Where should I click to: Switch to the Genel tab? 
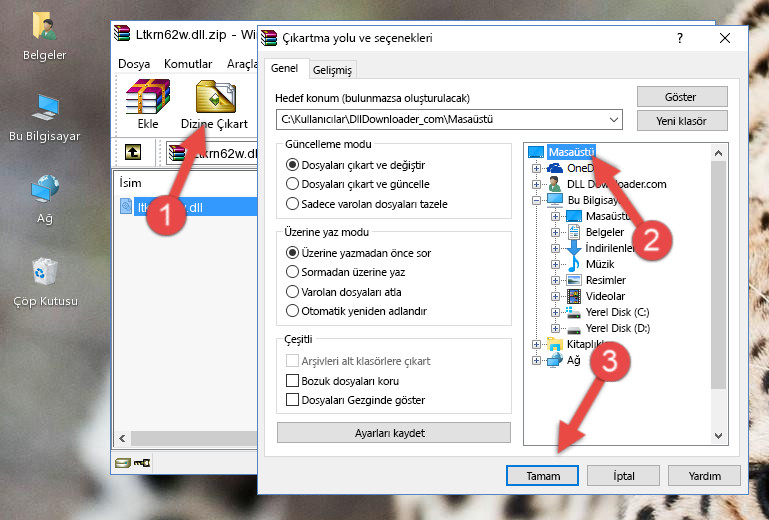point(284,68)
